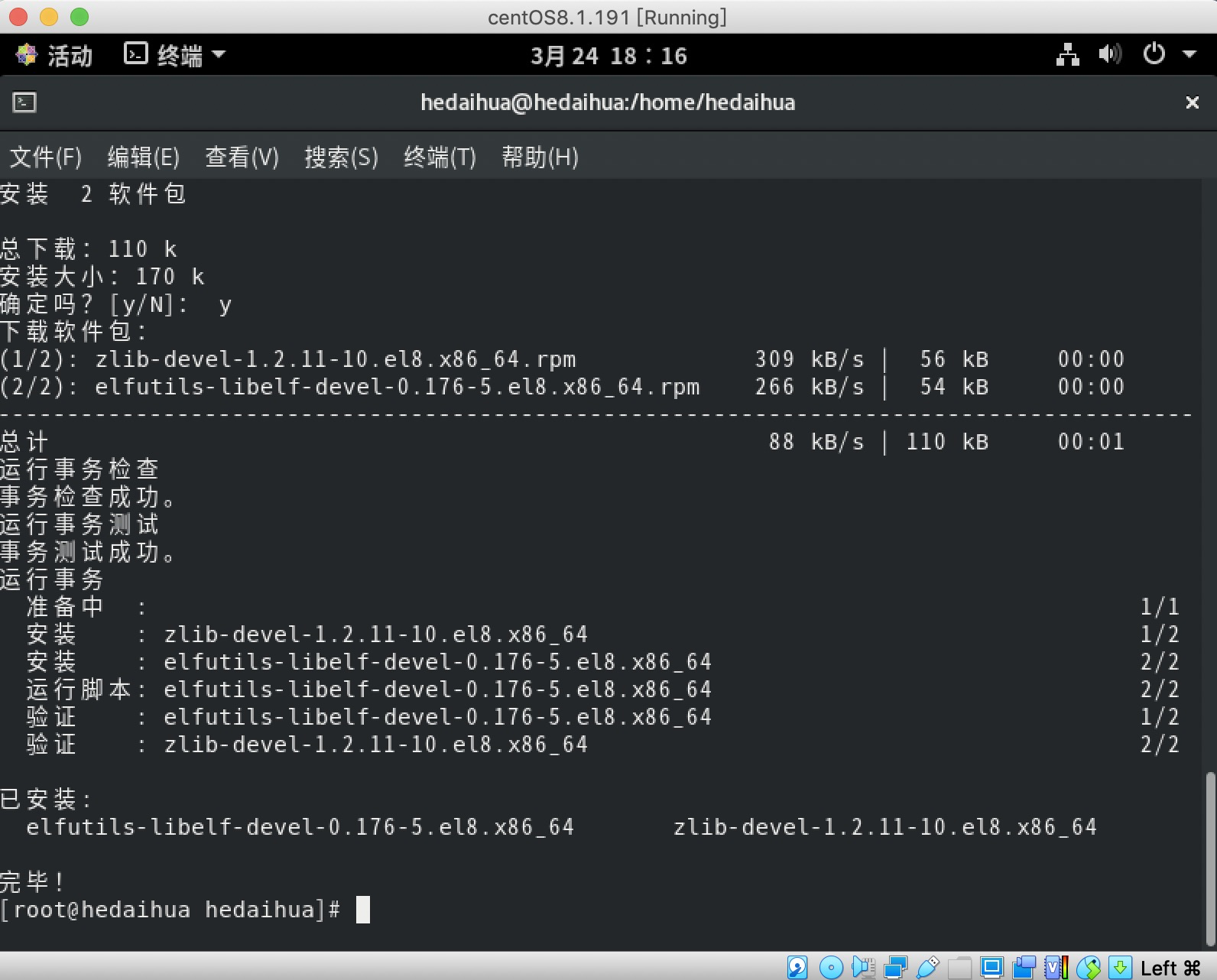
Task: Close the terminal window with the X
Action: click(1192, 102)
